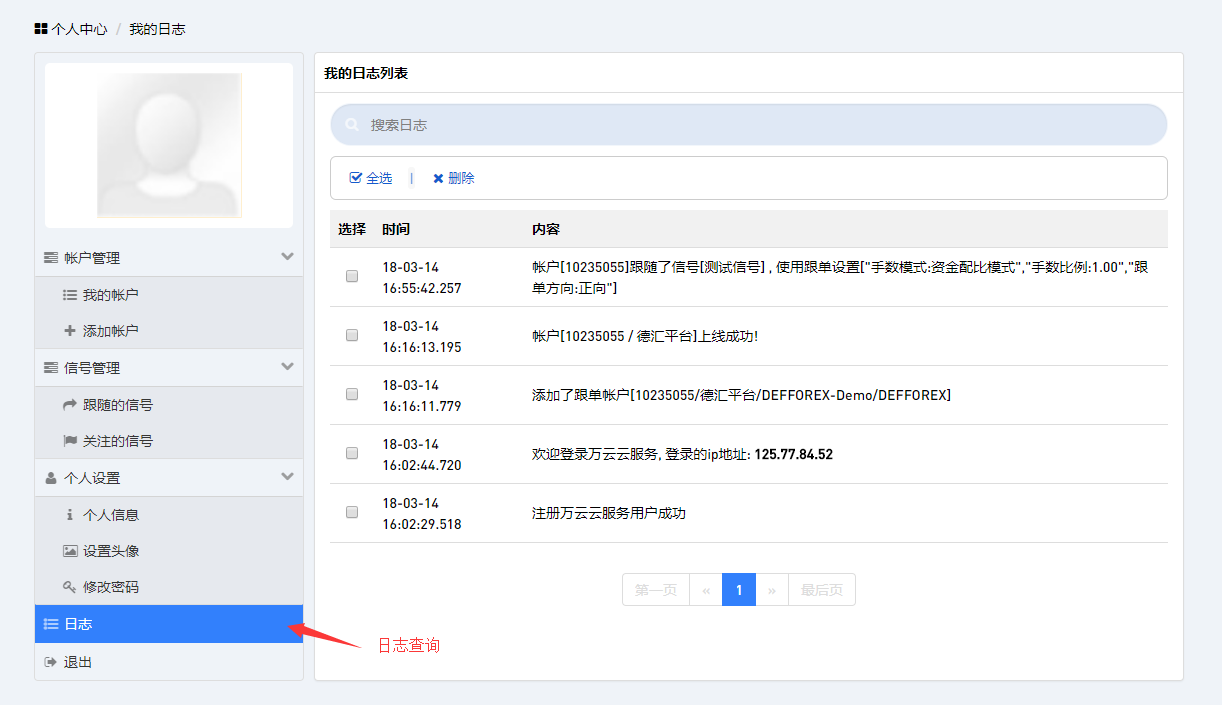Viewport: 1222px width, 705px height.
Task: Click the 全选 select-all button
Action: 371,178
